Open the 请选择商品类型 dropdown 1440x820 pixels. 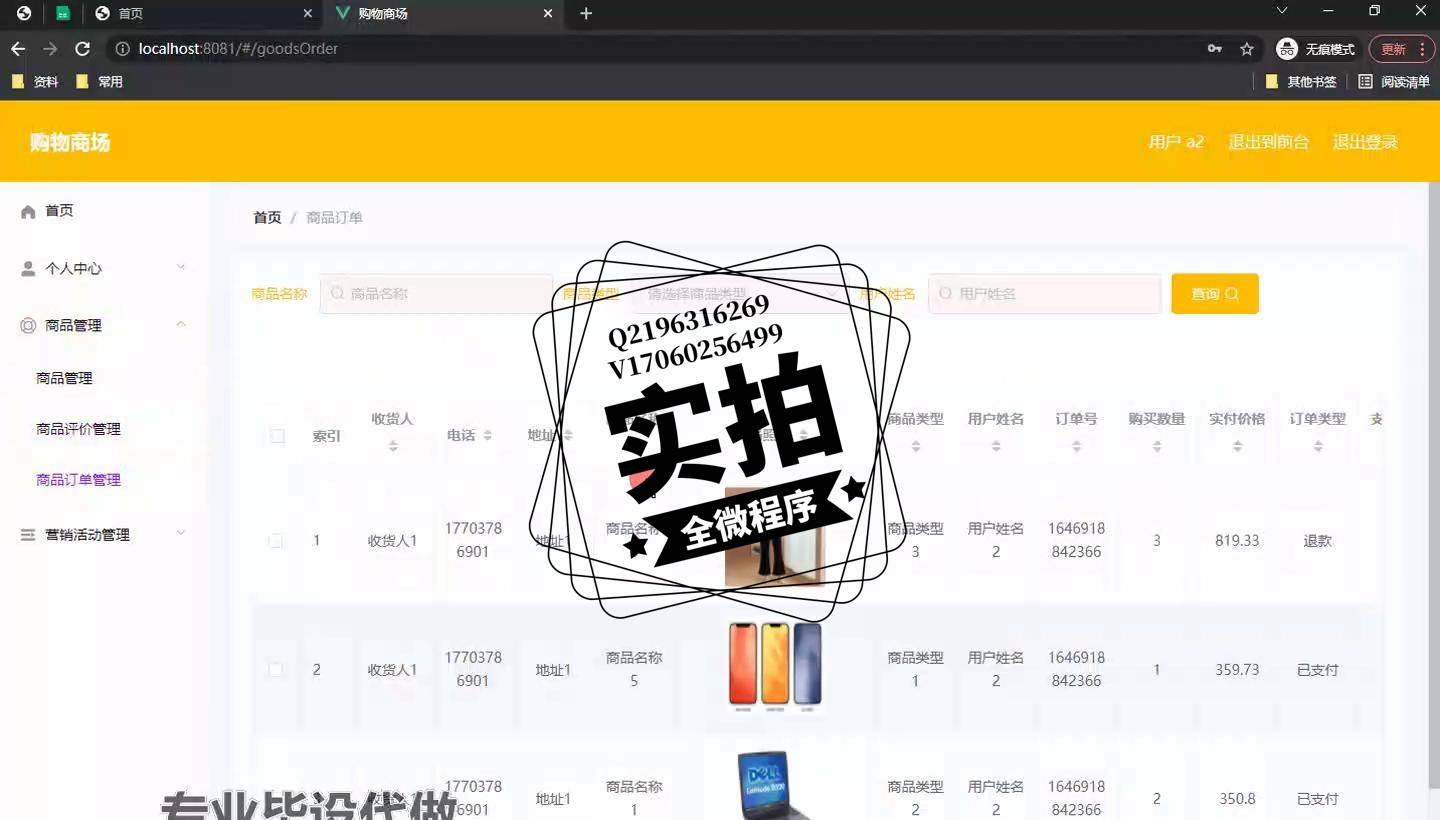click(x=740, y=294)
